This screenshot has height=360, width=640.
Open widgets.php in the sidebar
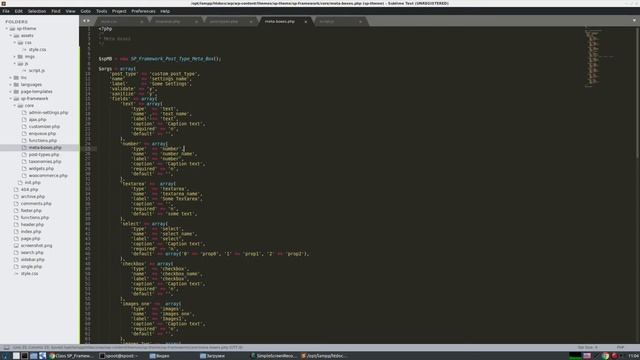pos(41,169)
